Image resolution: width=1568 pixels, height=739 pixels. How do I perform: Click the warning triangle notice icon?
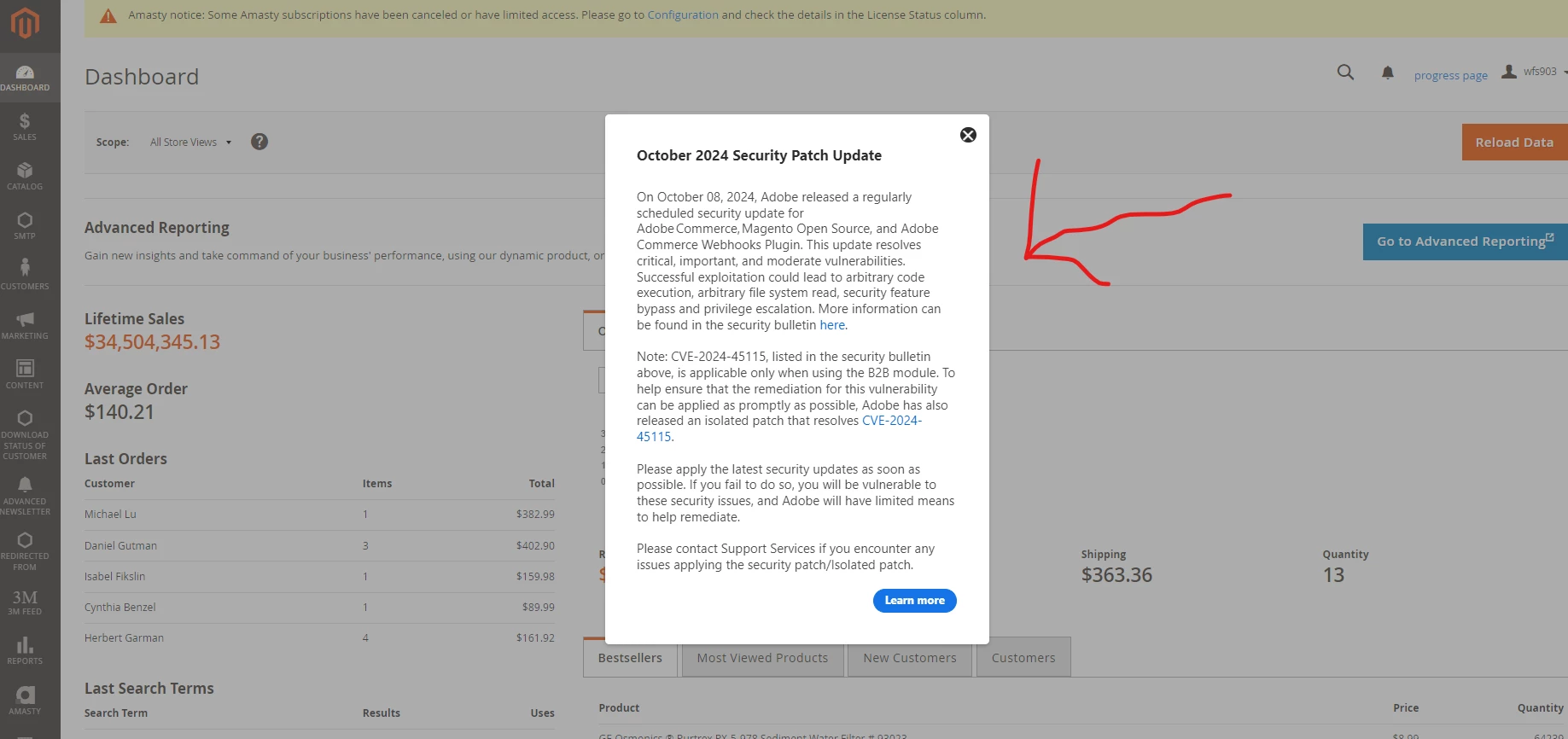[108, 15]
